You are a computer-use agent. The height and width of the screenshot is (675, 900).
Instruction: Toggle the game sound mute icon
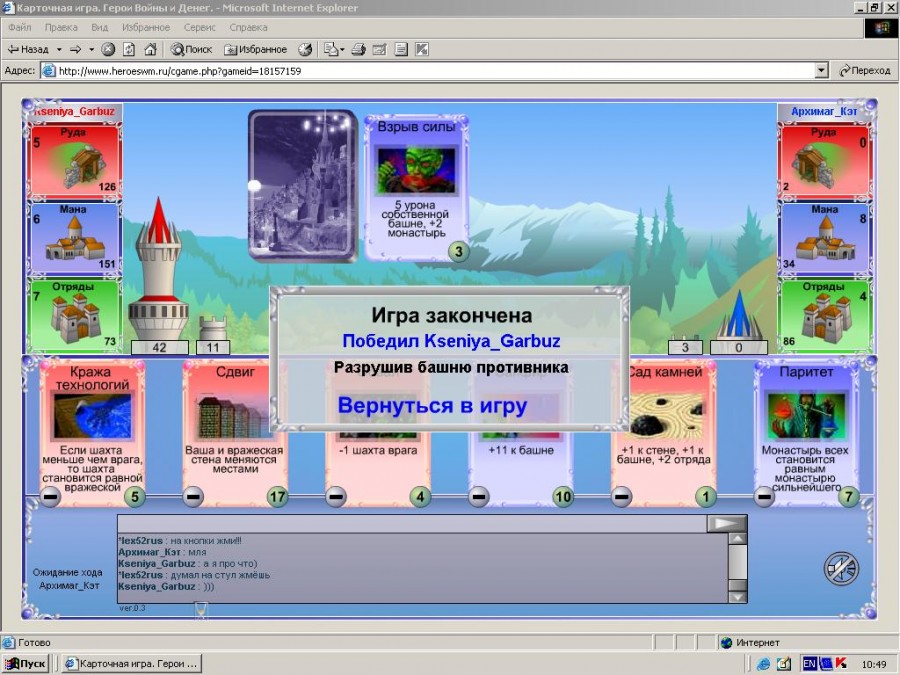pyautogui.click(x=841, y=568)
